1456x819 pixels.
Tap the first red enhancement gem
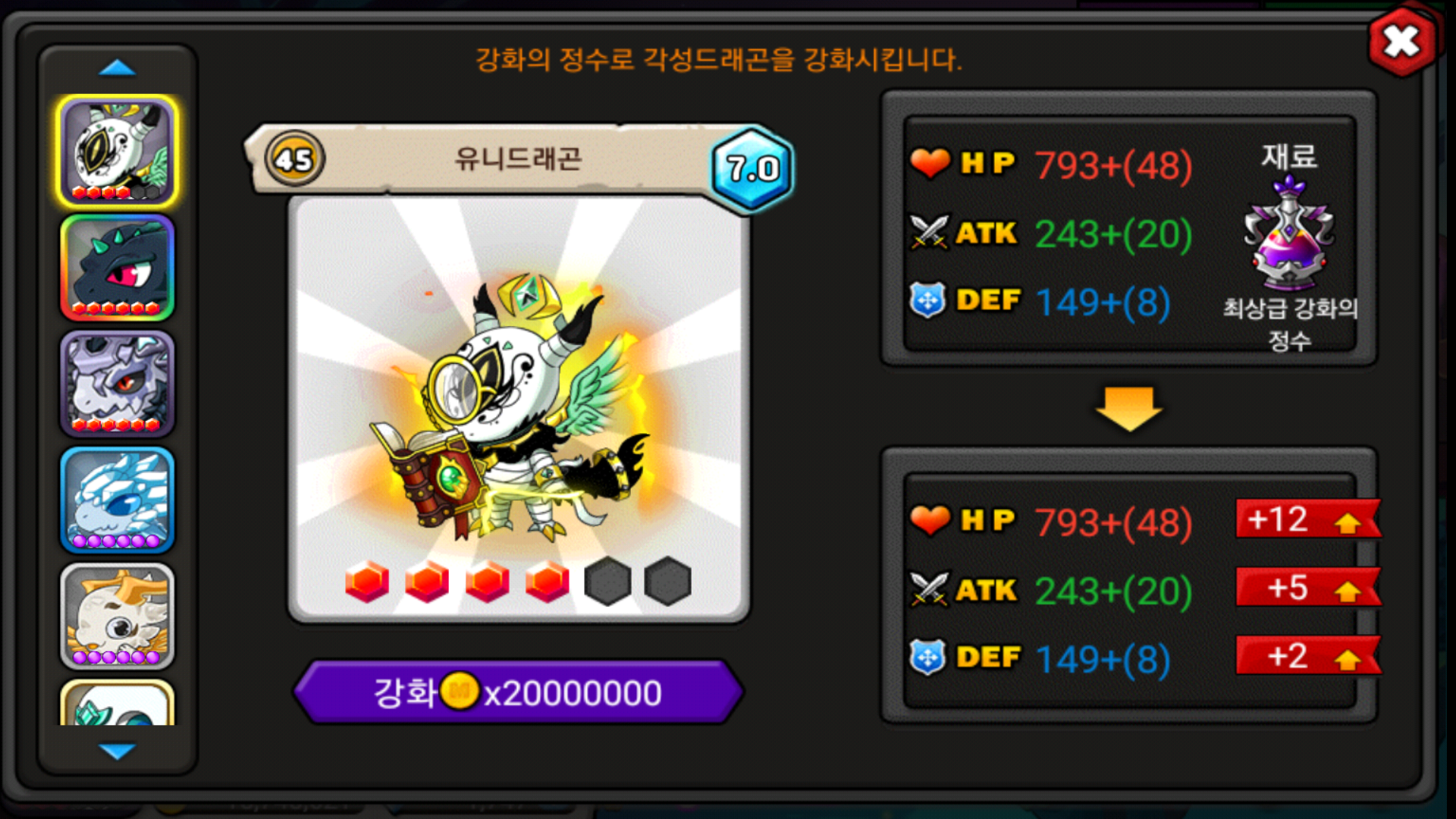[367, 582]
